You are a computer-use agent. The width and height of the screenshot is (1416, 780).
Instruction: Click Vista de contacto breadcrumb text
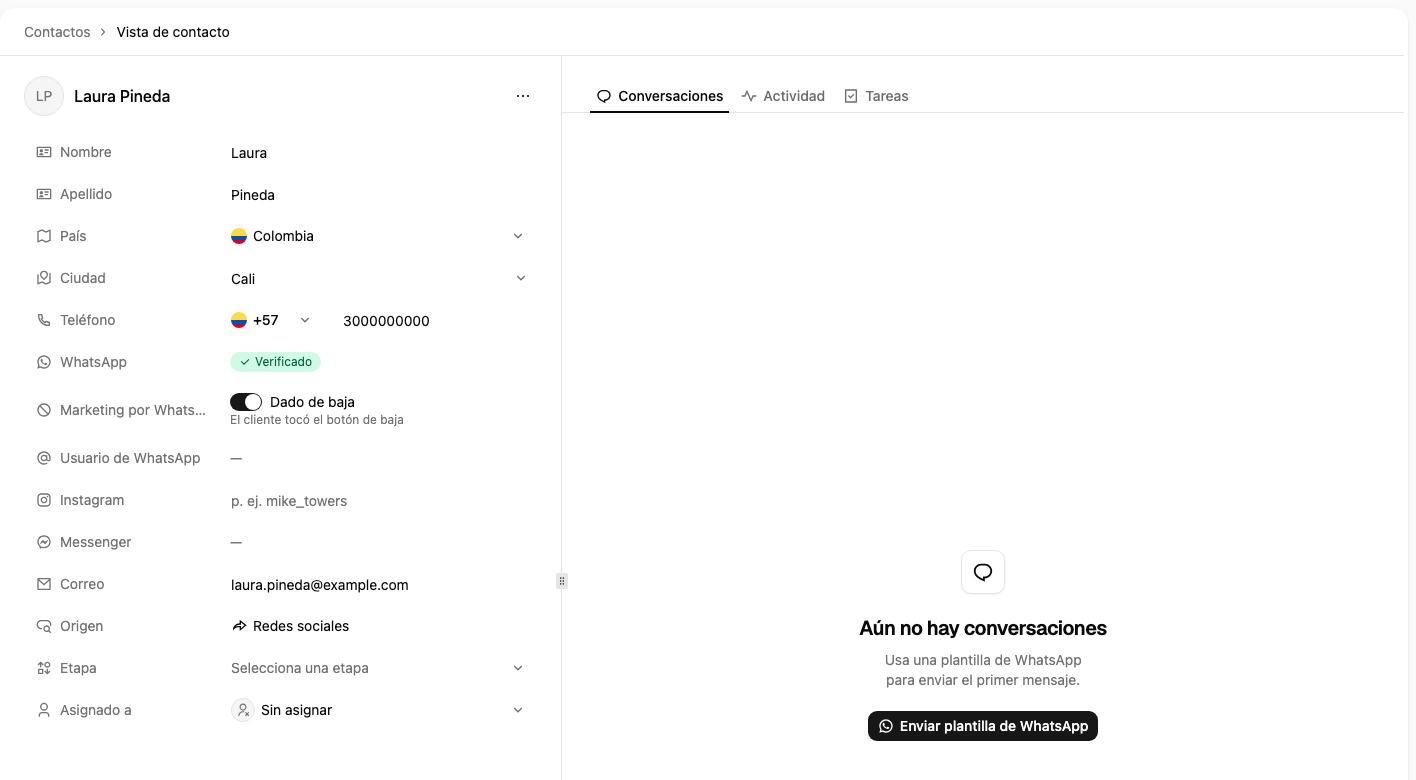click(x=173, y=32)
